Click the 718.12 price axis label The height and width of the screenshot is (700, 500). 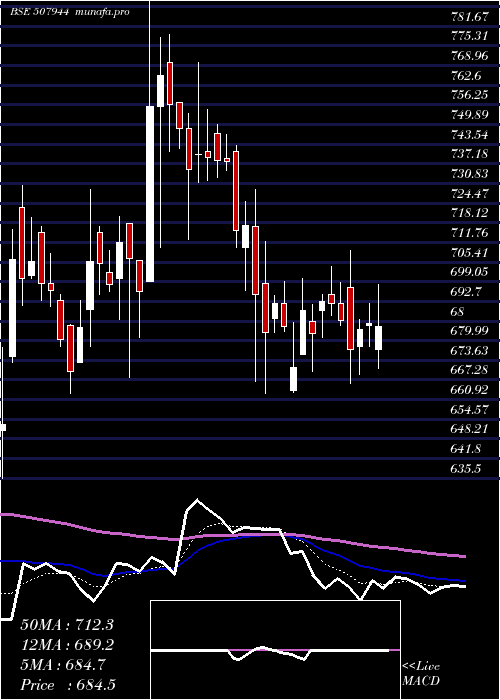pyautogui.click(x=469, y=212)
